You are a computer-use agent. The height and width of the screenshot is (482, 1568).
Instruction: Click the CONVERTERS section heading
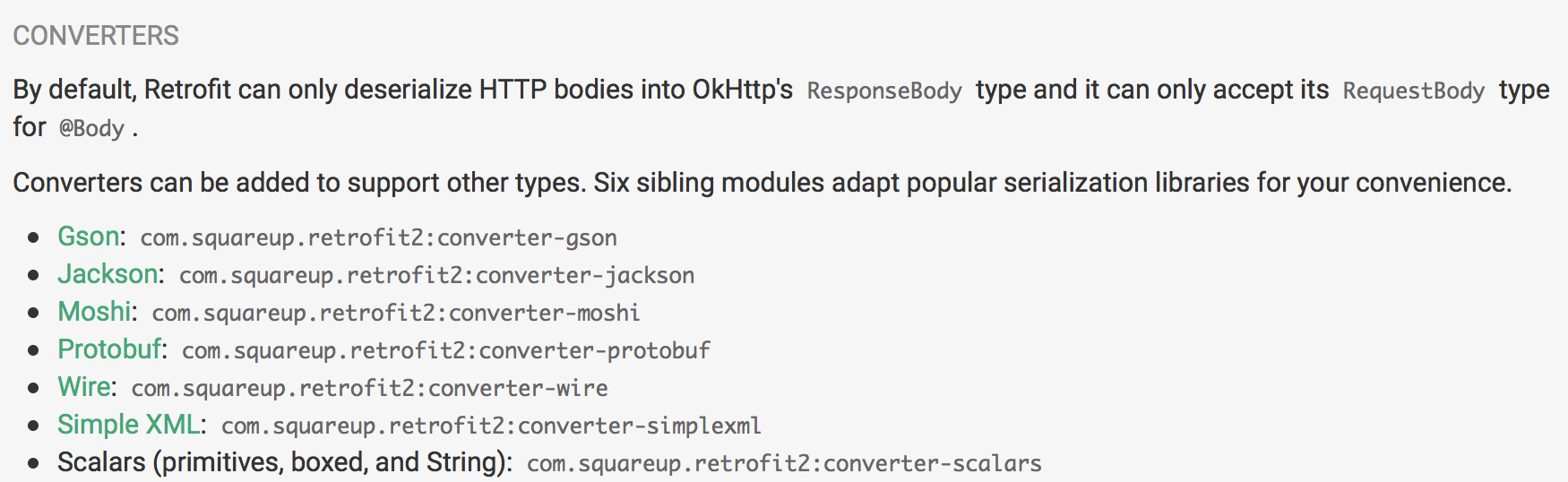[96, 36]
